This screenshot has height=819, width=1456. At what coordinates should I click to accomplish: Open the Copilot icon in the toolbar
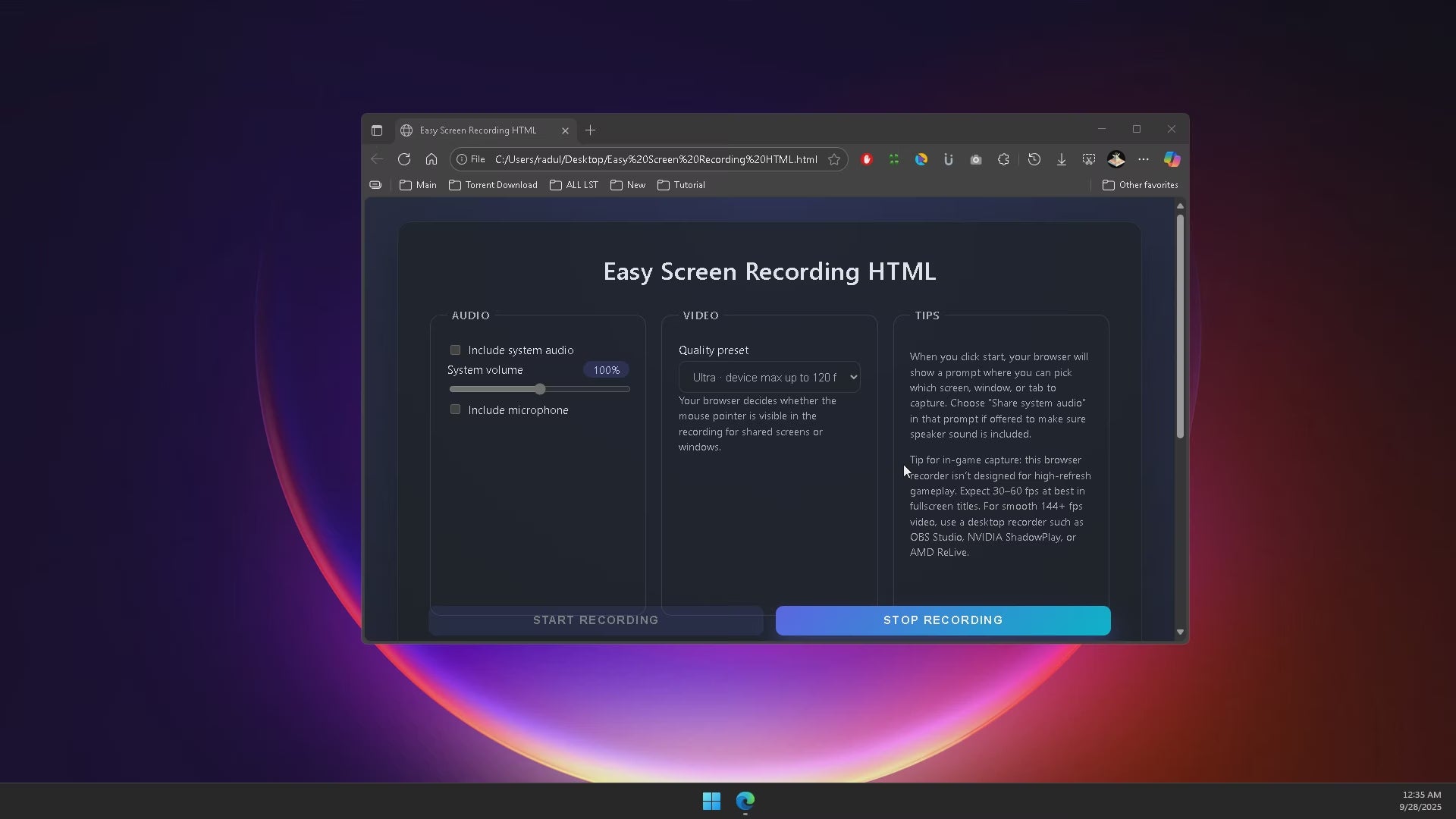tap(1172, 159)
